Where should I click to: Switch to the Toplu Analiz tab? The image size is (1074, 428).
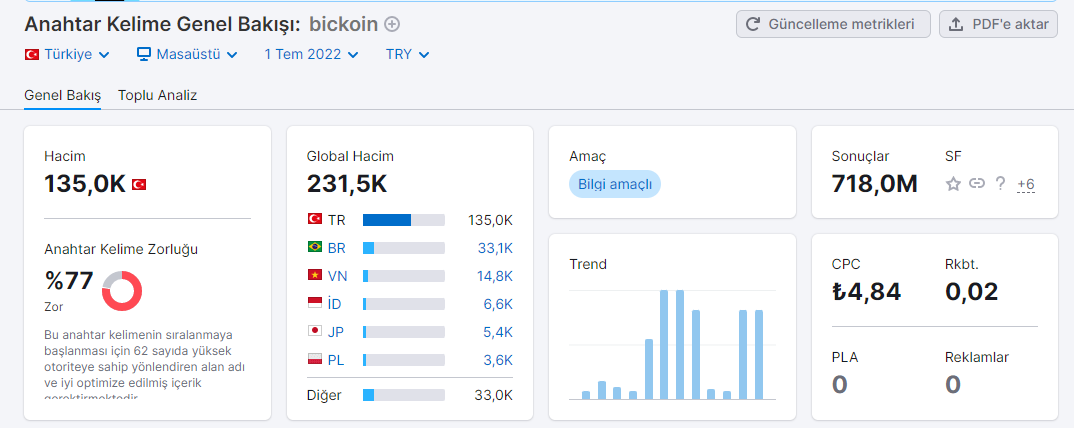point(158,95)
